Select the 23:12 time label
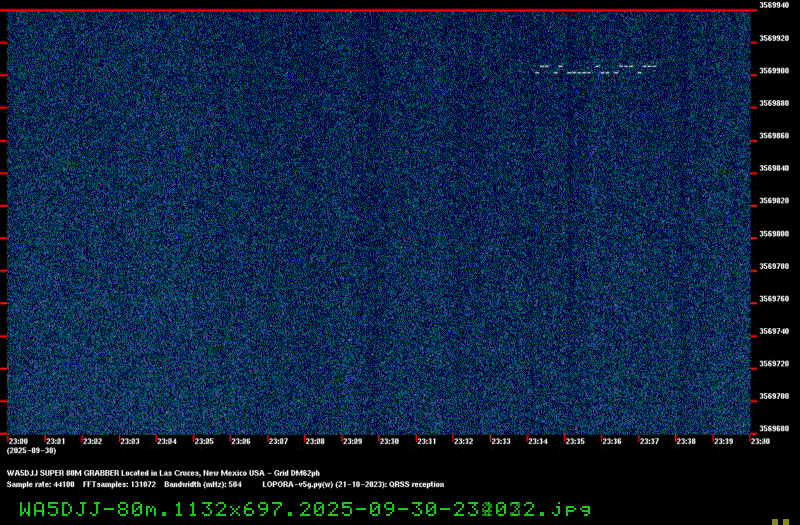800x525 pixels. coord(463,441)
